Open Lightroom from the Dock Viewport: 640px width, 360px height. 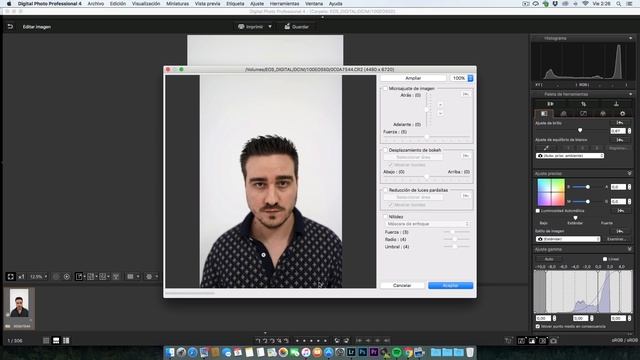pyautogui.click(x=351, y=352)
